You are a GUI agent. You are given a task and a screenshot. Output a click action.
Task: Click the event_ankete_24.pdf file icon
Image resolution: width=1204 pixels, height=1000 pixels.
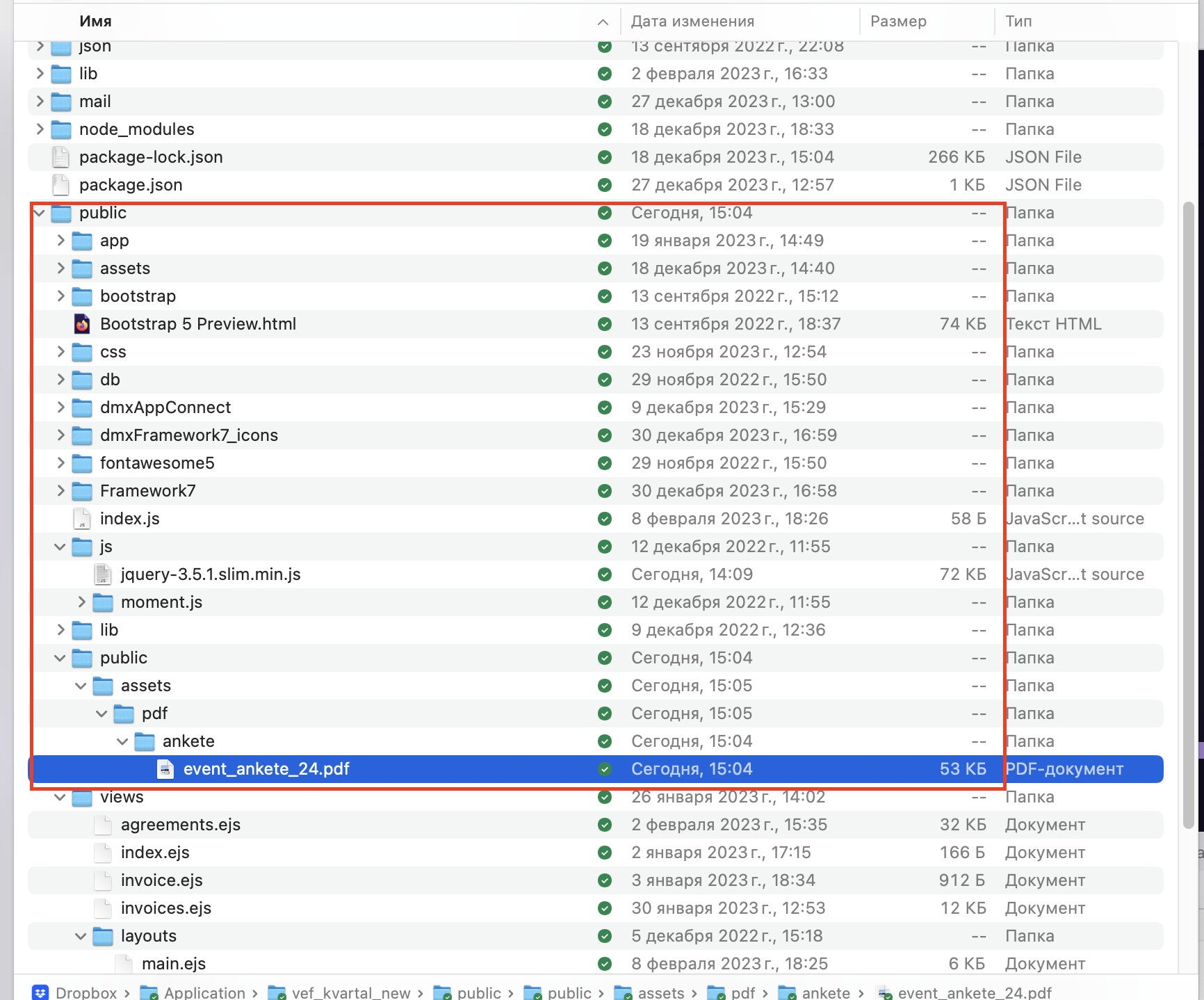point(165,769)
